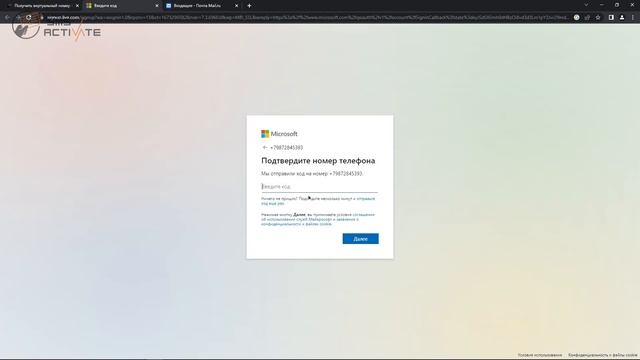Select the Введите код browser tab
The width and height of the screenshot is (640, 360).
point(121,6)
